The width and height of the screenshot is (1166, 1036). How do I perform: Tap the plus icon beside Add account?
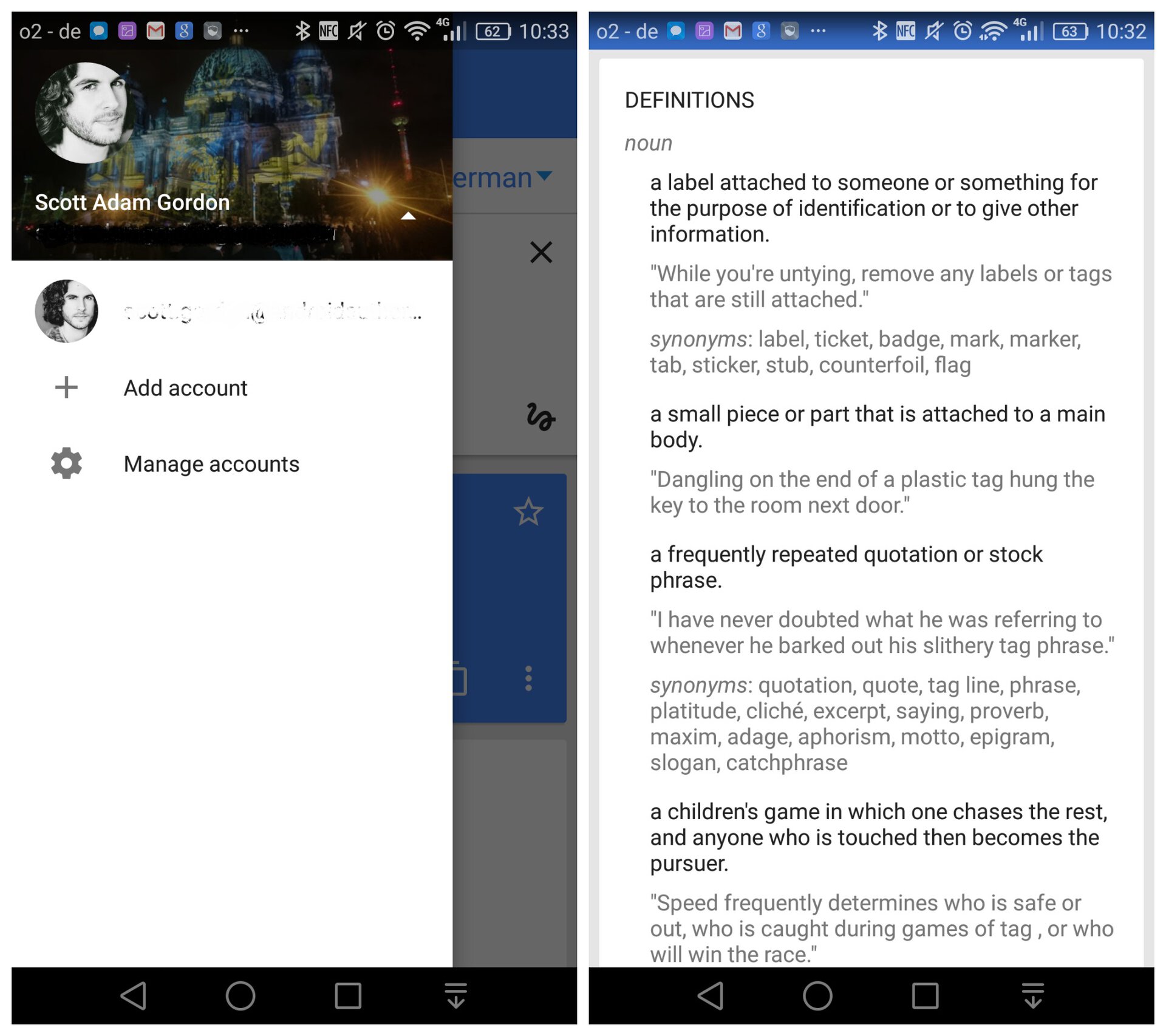[x=66, y=387]
